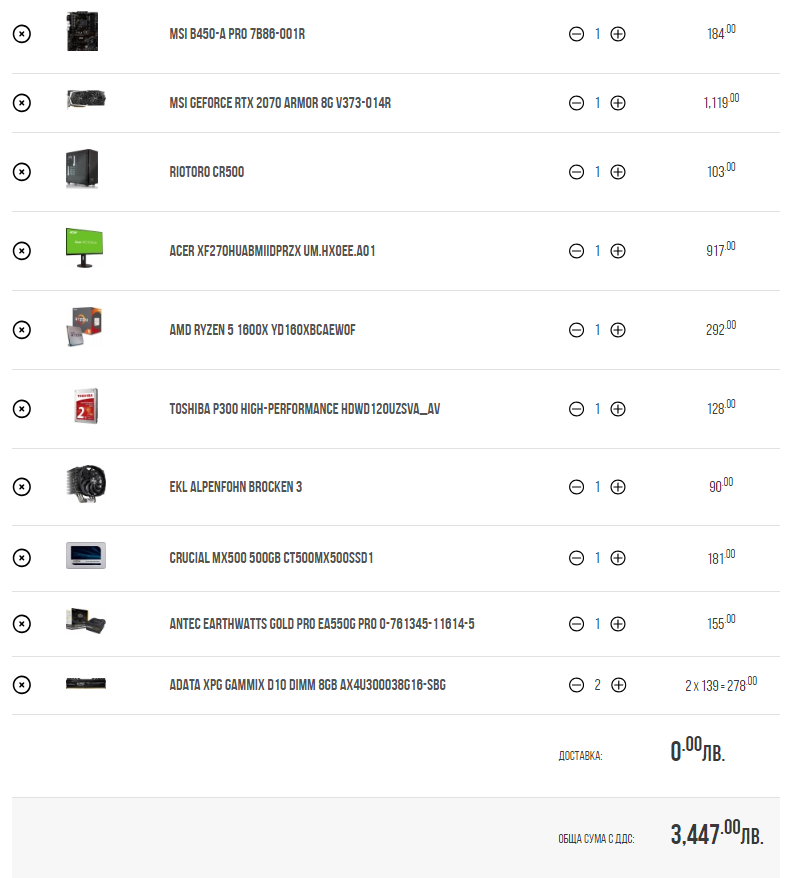
Task: Increase quantity of Crucial MX500 SSD
Action: [618, 558]
